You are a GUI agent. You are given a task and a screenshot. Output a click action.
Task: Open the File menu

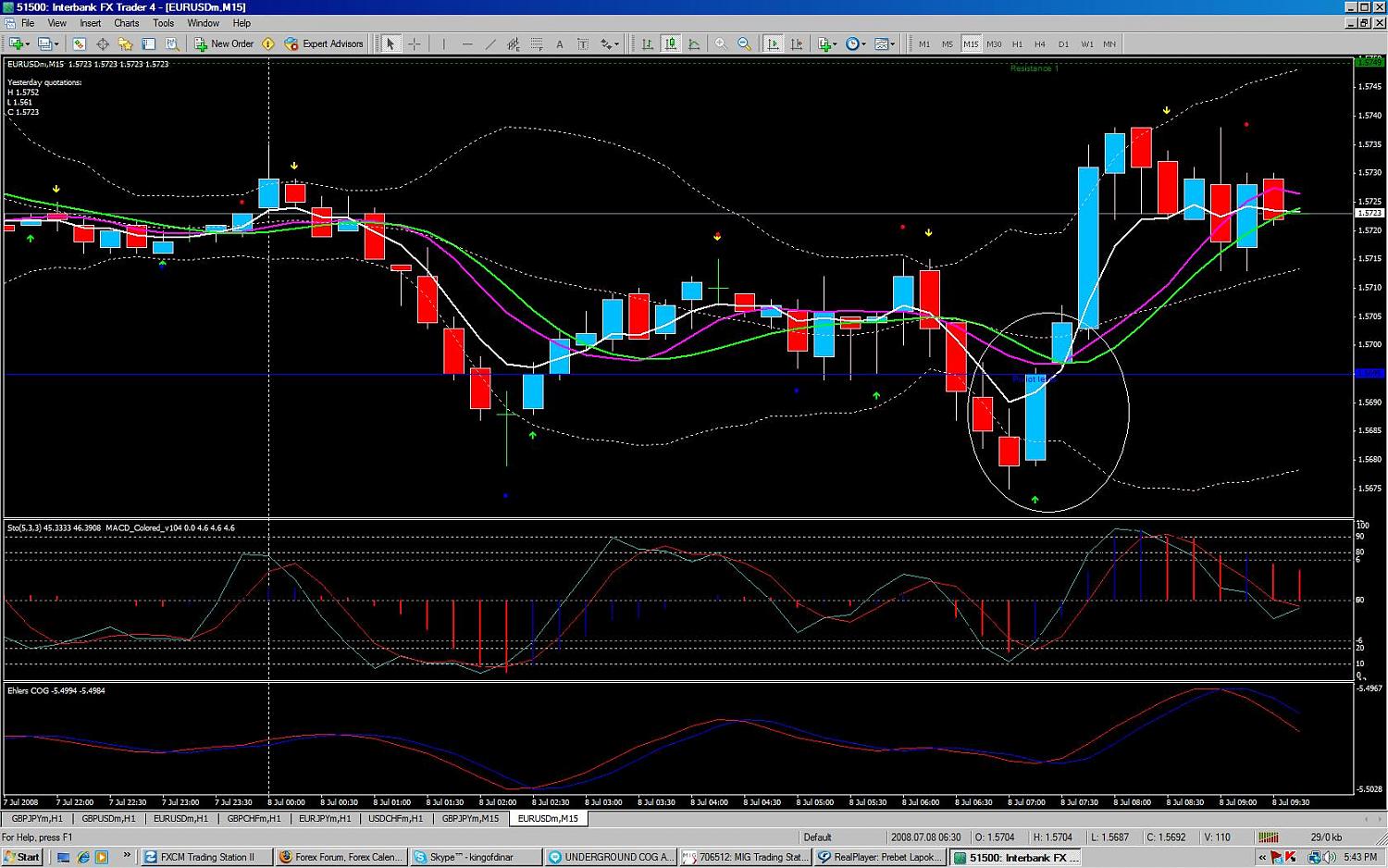(x=28, y=23)
